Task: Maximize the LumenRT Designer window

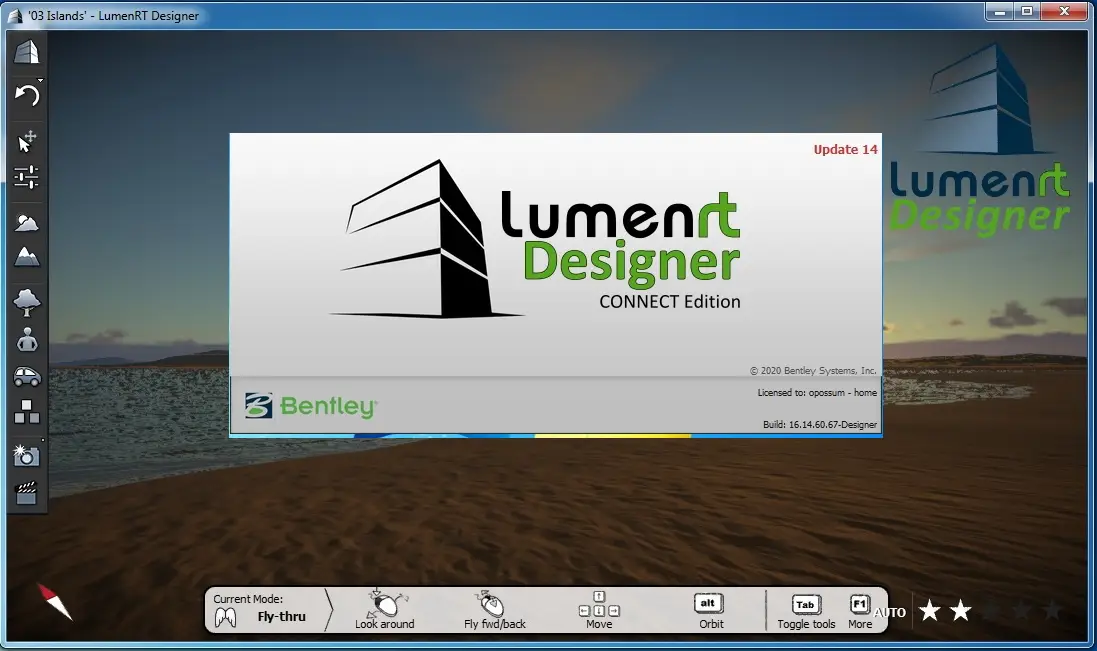Action: pos(1027,11)
